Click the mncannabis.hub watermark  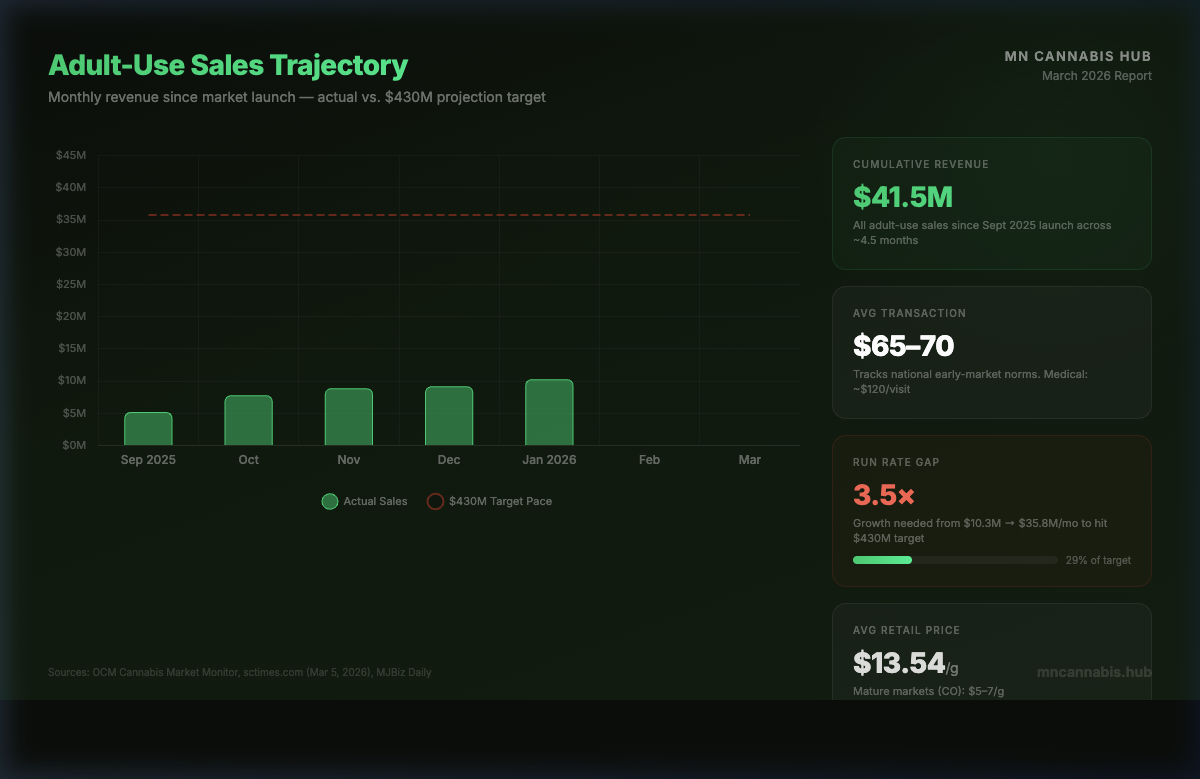(x=1094, y=672)
